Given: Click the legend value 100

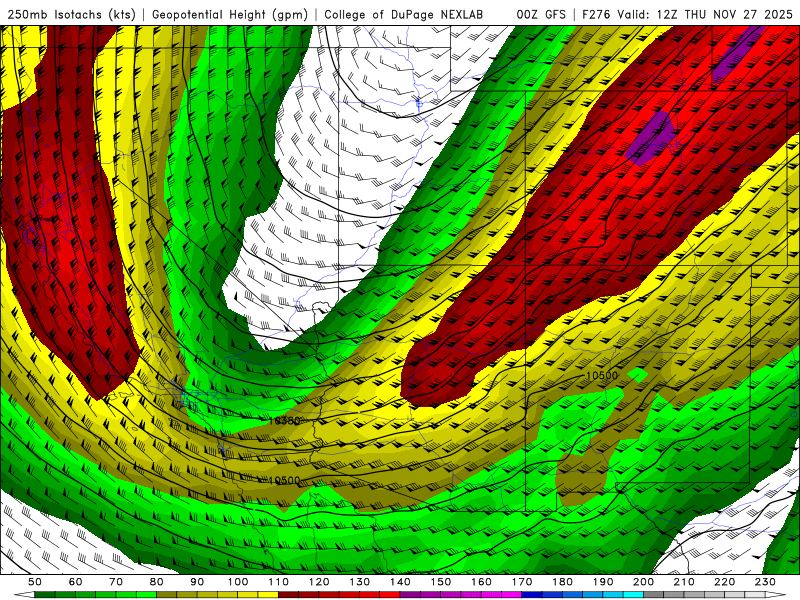Looking at the screenshot, I should (x=238, y=582).
